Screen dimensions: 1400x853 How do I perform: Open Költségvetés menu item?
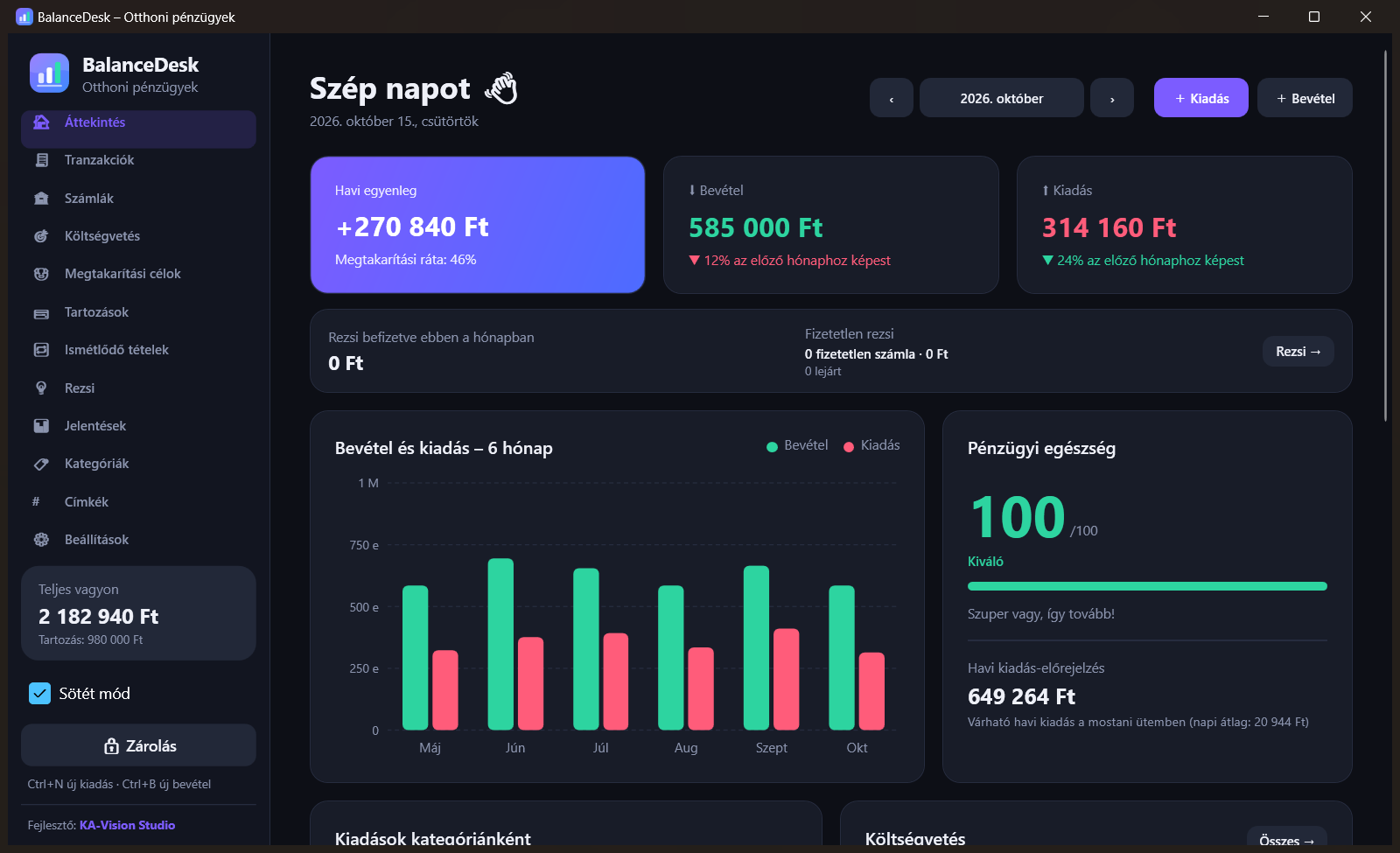(x=138, y=236)
